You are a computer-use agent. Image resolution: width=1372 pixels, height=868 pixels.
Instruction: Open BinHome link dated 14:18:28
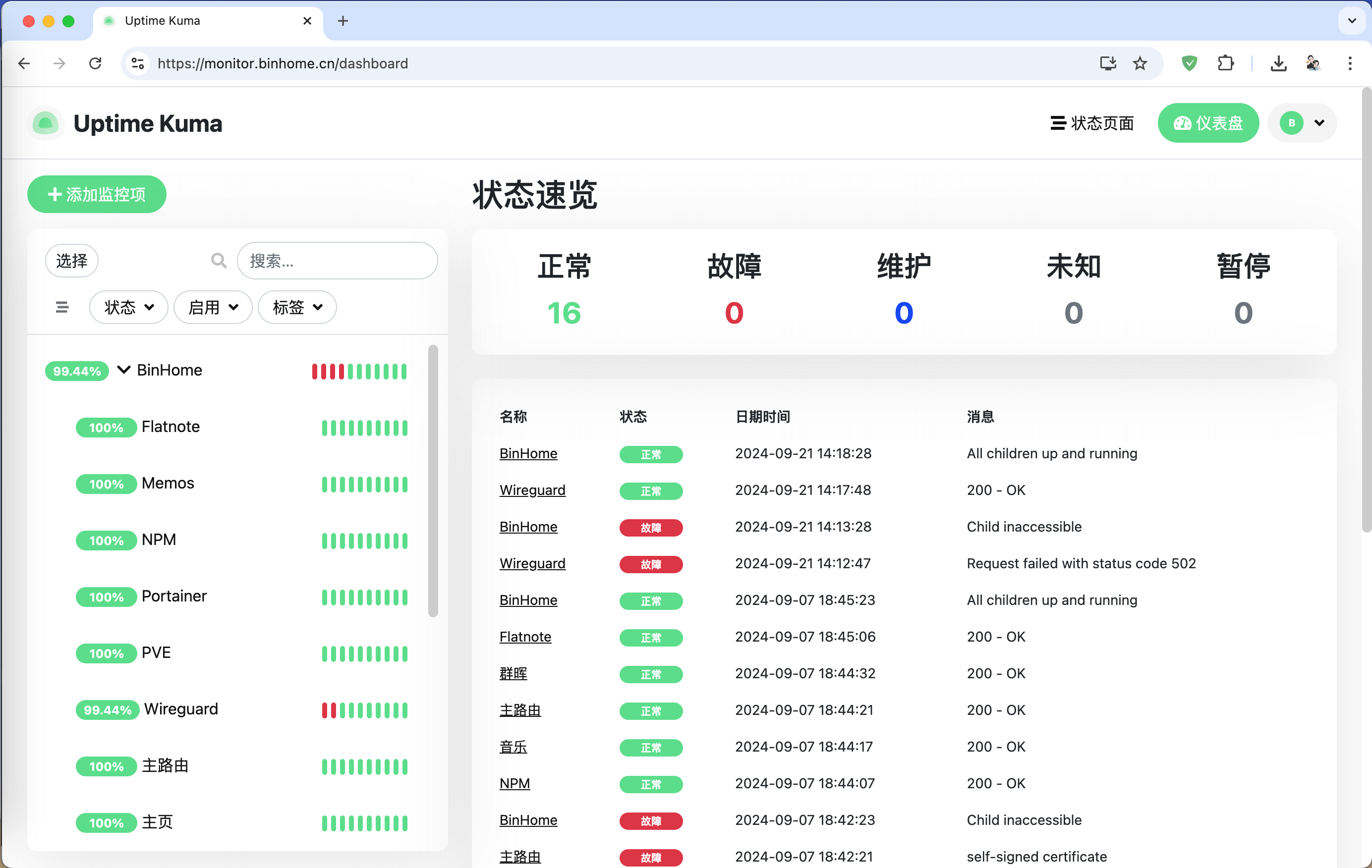[x=528, y=453]
